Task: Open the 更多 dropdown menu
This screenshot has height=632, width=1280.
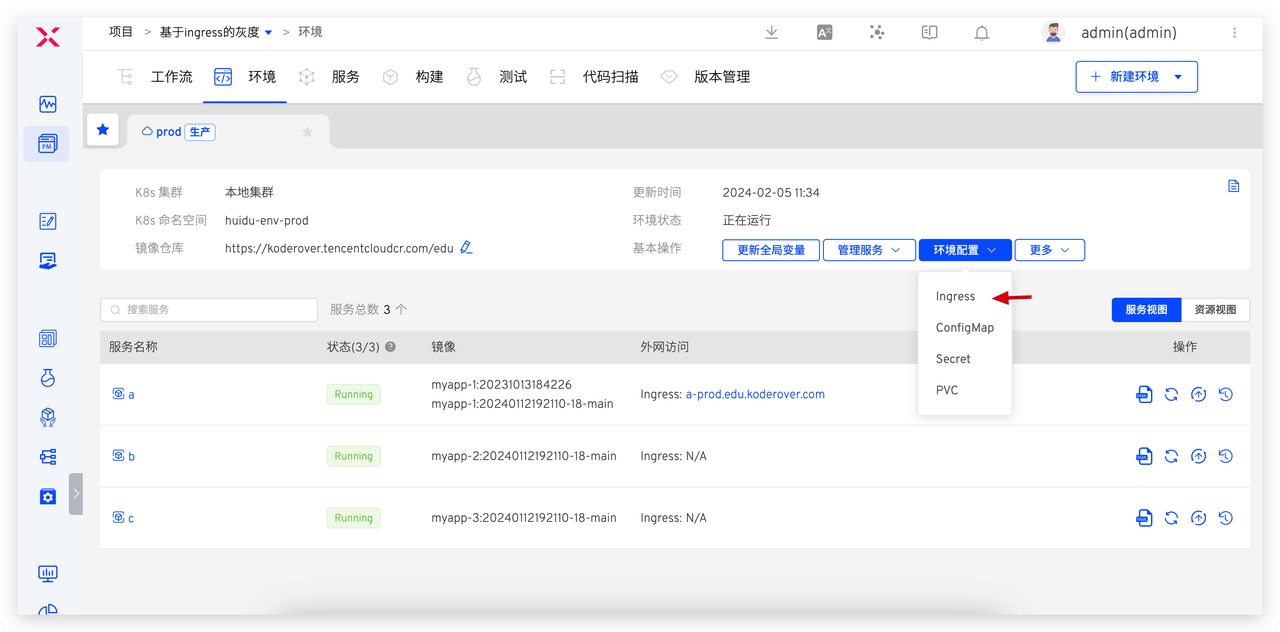Action: point(1049,250)
